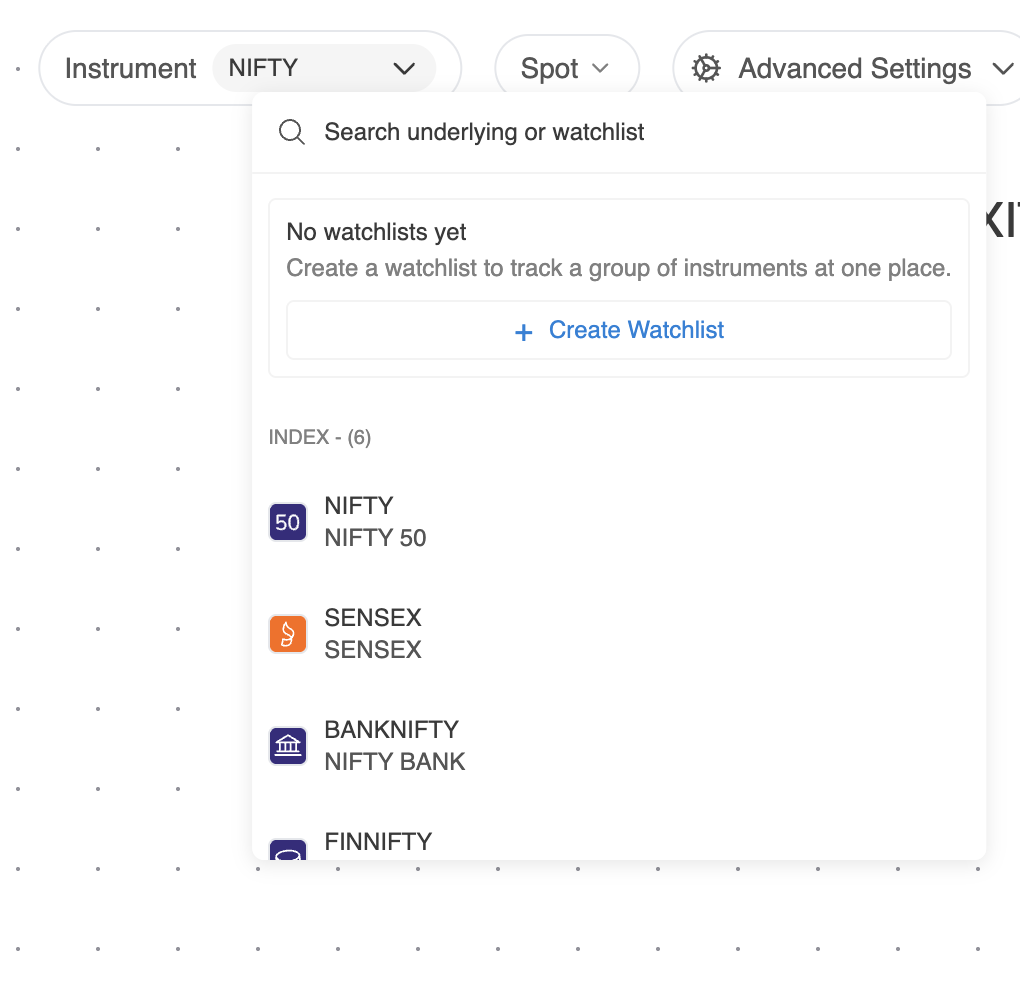Click the plus icon beside Create Watchlist

[x=524, y=332]
